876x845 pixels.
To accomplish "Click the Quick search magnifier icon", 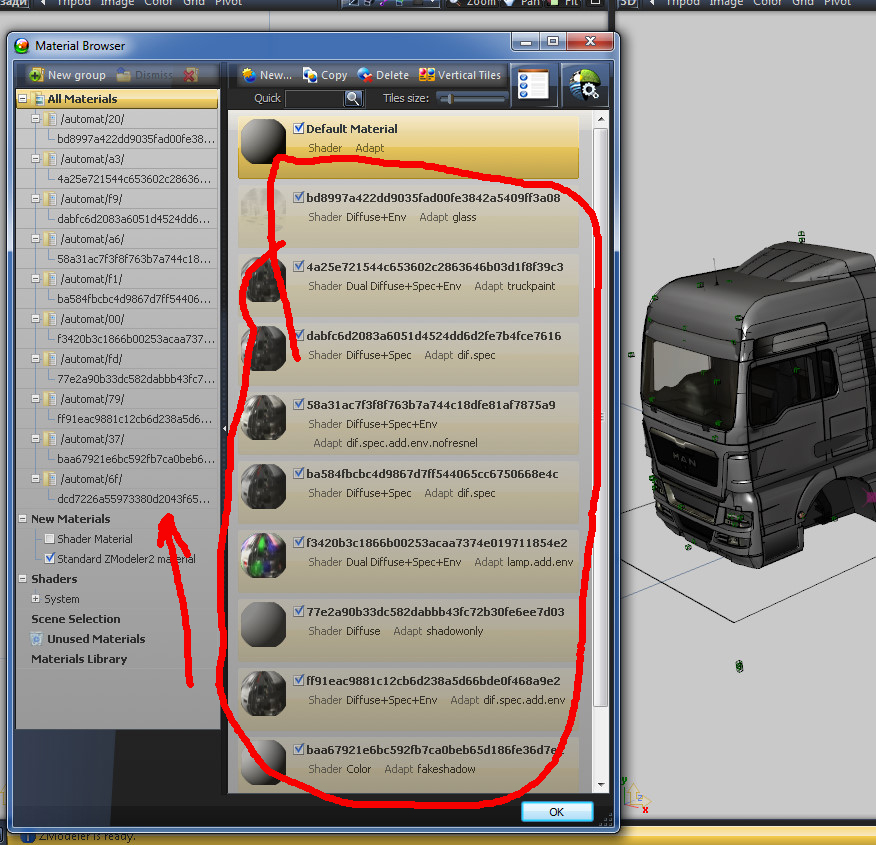I will coord(353,98).
